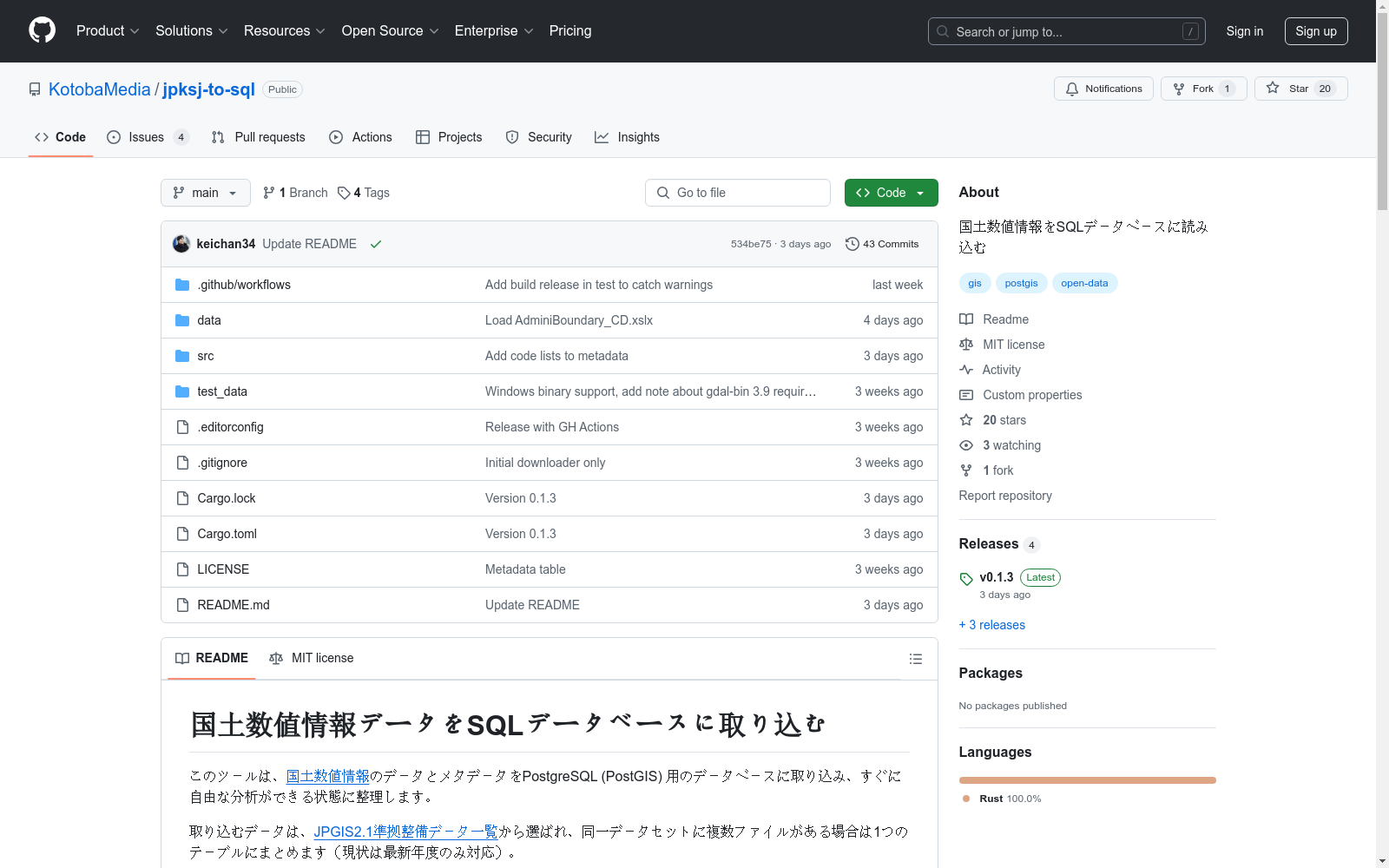Select the MIT license tab in README panel
1389x868 pixels.
[x=312, y=658]
